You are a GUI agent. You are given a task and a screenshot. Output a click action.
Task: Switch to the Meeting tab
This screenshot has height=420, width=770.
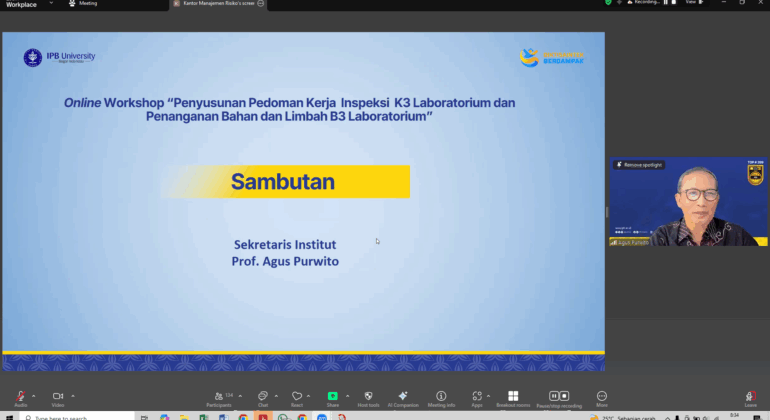pyautogui.click(x=83, y=3)
